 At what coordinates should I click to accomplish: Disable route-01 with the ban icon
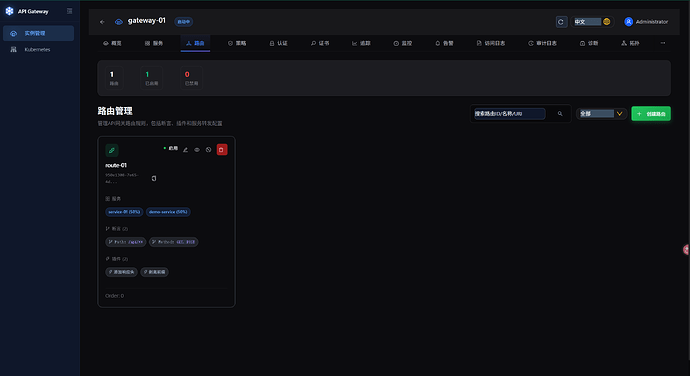(x=209, y=150)
